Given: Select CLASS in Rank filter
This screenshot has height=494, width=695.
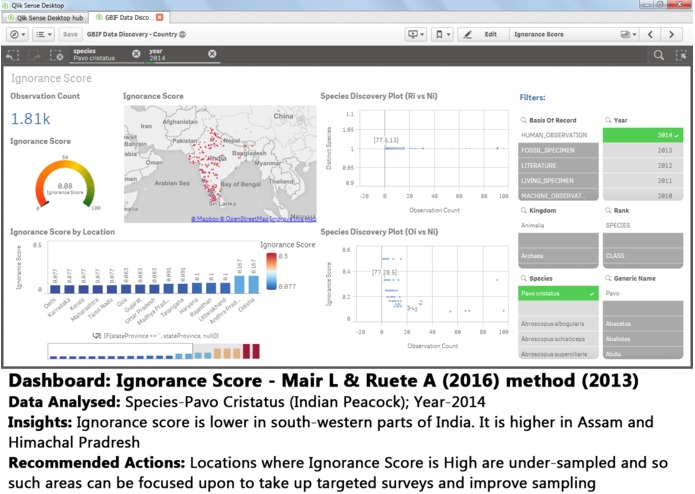Looking at the screenshot, I should [x=643, y=256].
